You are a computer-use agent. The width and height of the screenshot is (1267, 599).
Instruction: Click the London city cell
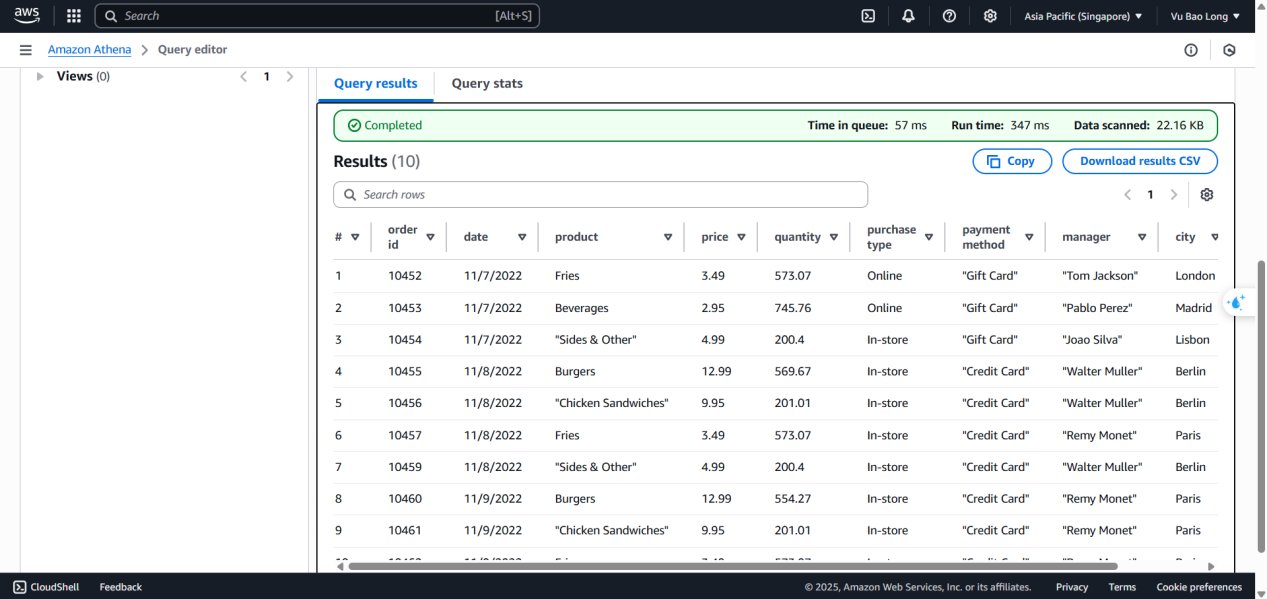[x=1195, y=276]
